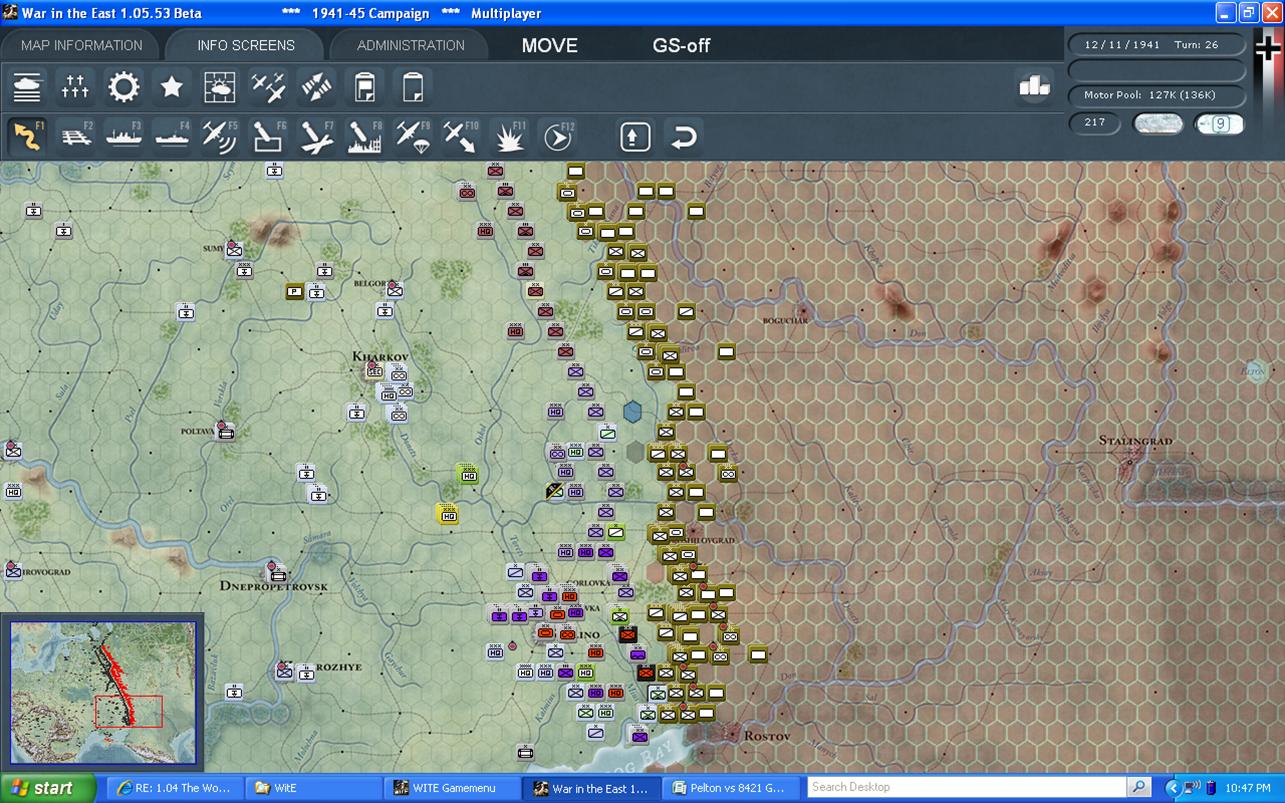This screenshot has height=803, width=1285.
Task: Open the weather grid map icon
Action: click(220, 87)
